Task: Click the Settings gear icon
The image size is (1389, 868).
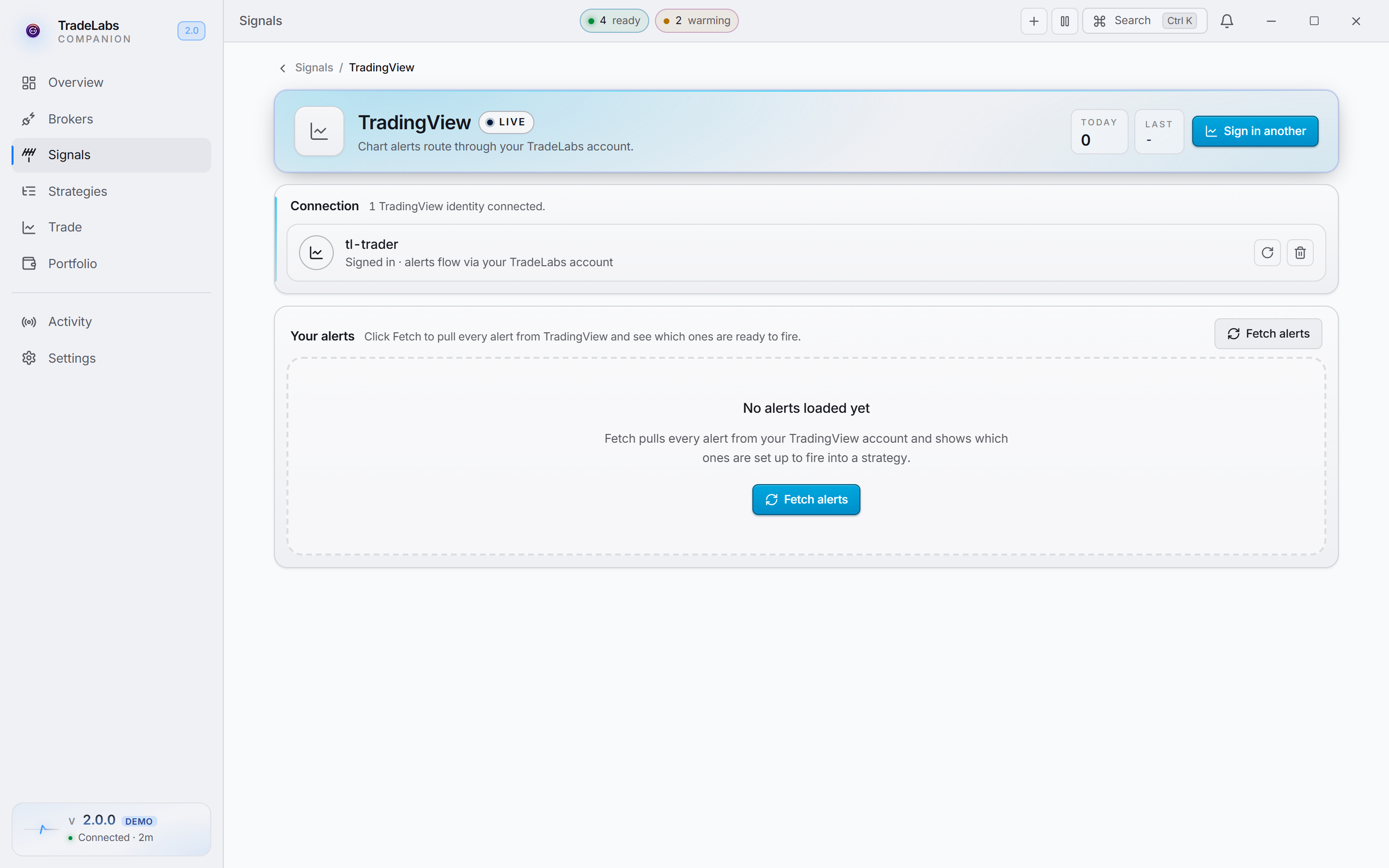Action: point(29,358)
